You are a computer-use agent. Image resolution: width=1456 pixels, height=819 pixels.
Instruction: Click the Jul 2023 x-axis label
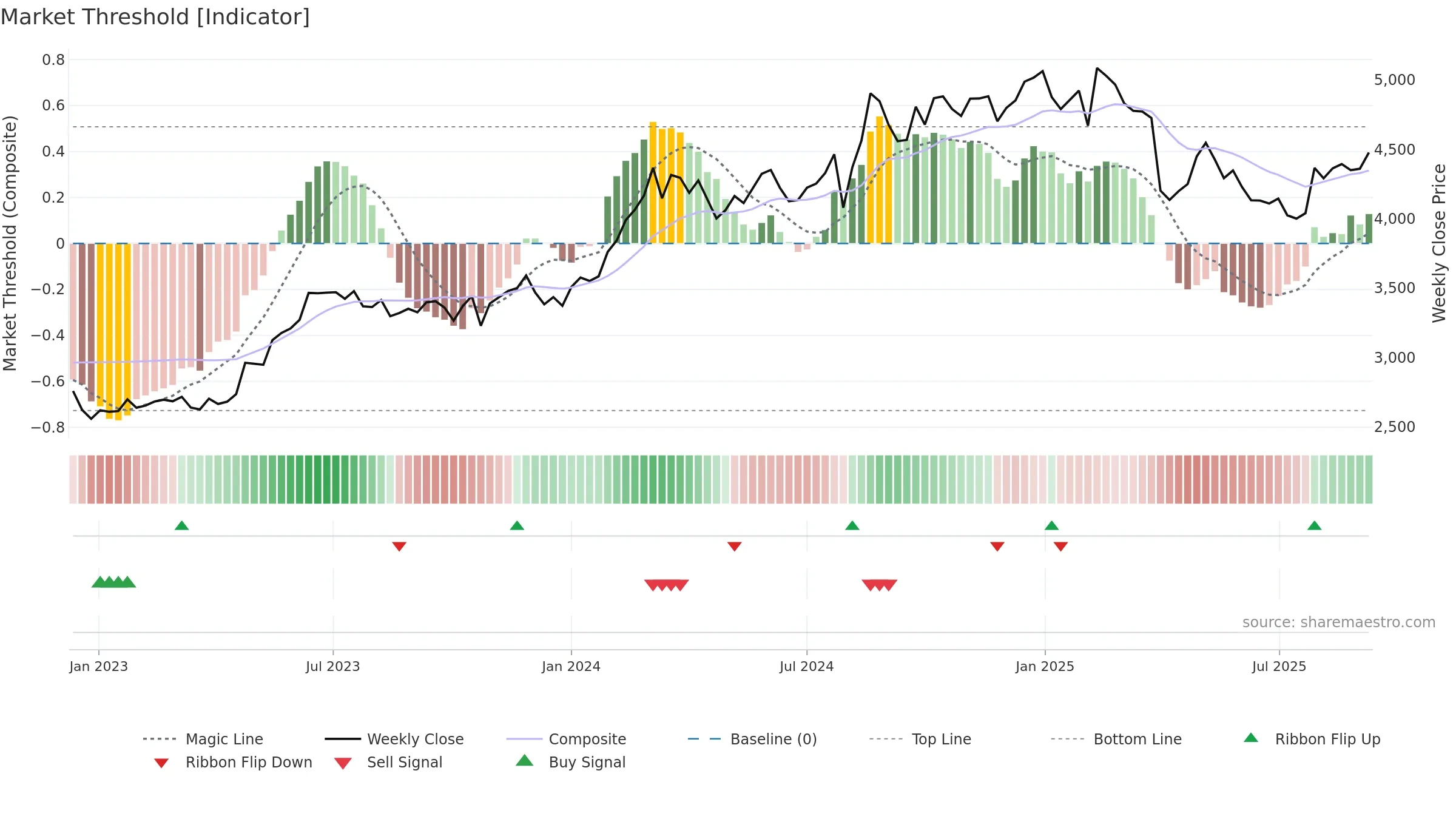pyautogui.click(x=333, y=667)
